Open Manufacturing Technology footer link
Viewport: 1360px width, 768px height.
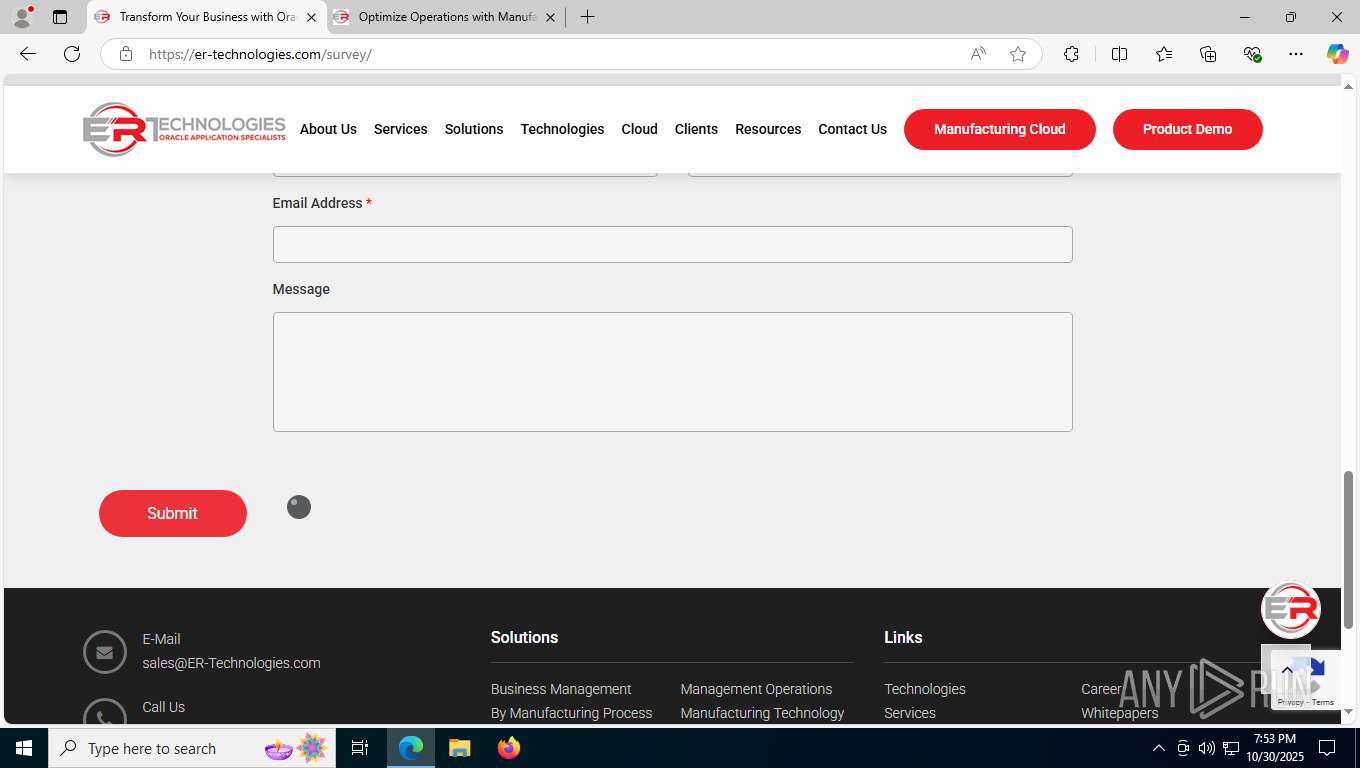[762, 713]
